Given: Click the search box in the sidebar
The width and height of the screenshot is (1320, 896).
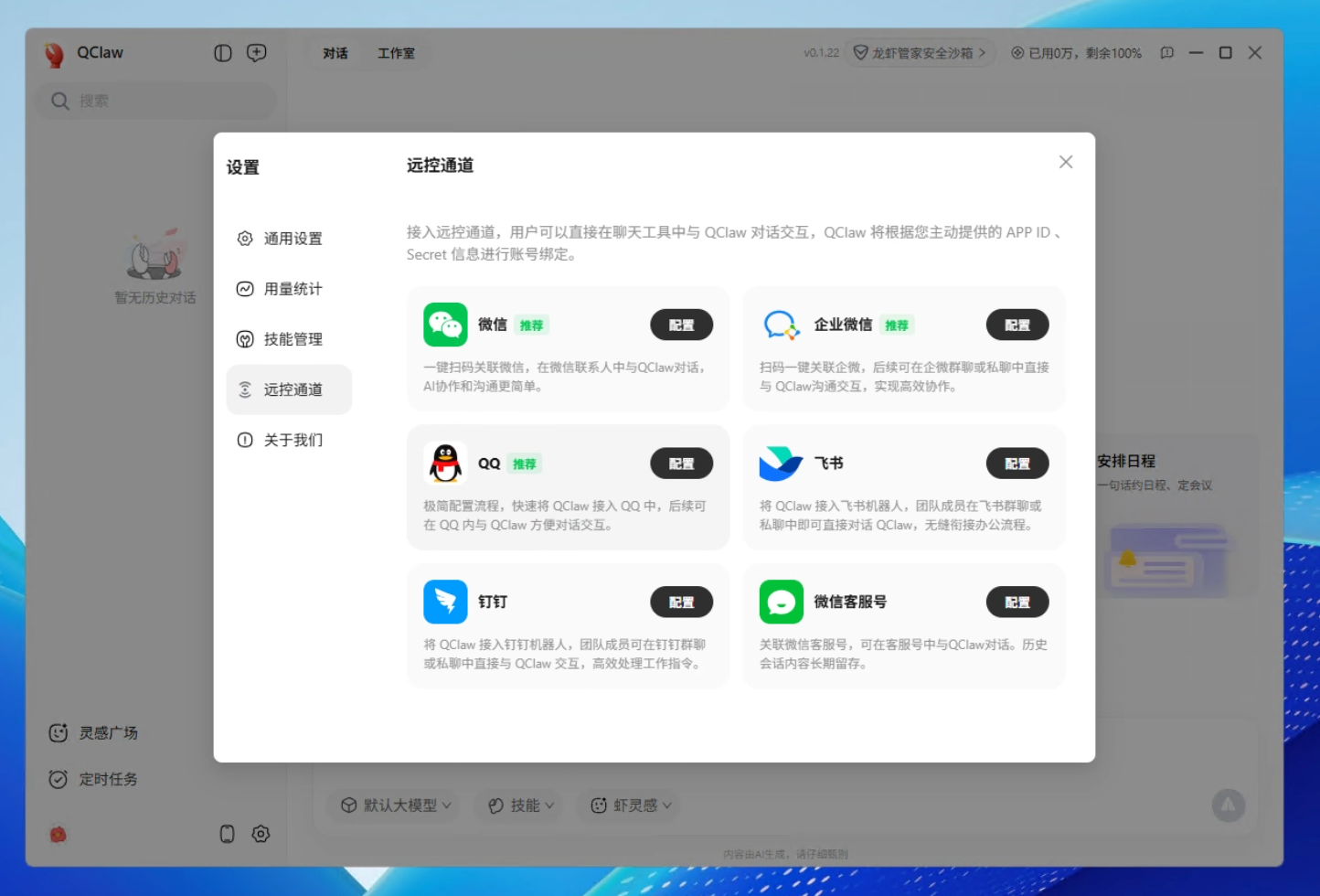Looking at the screenshot, I should [155, 101].
